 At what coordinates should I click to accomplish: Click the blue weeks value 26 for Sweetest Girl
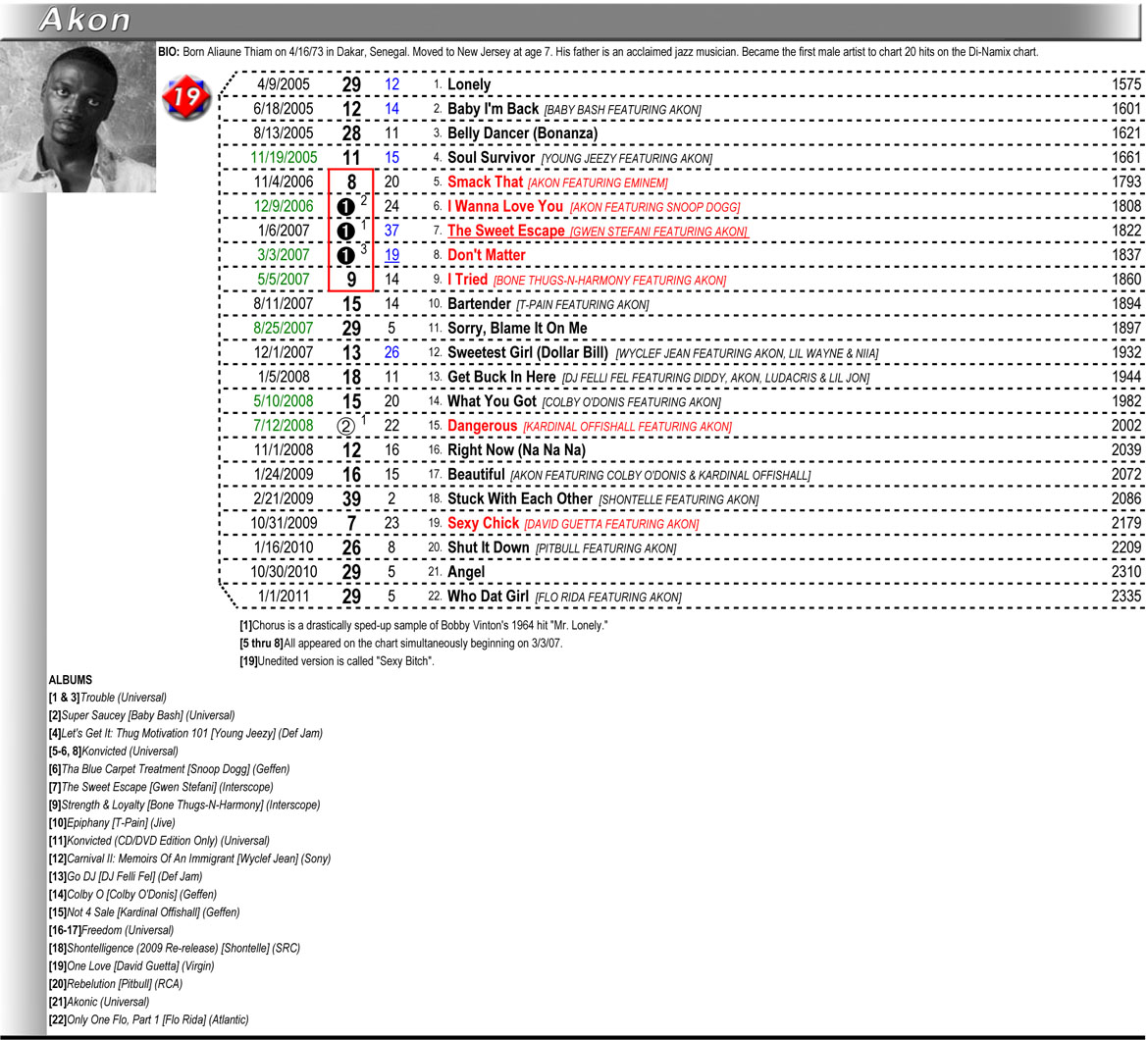tap(391, 353)
